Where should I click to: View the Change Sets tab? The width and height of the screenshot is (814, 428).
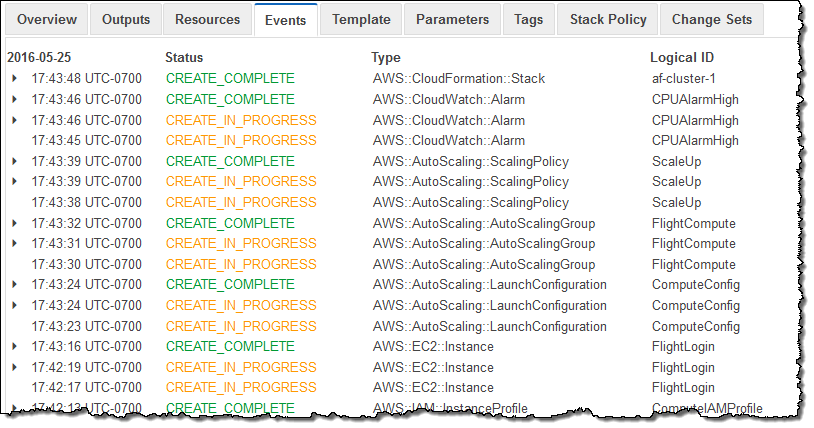coord(711,19)
